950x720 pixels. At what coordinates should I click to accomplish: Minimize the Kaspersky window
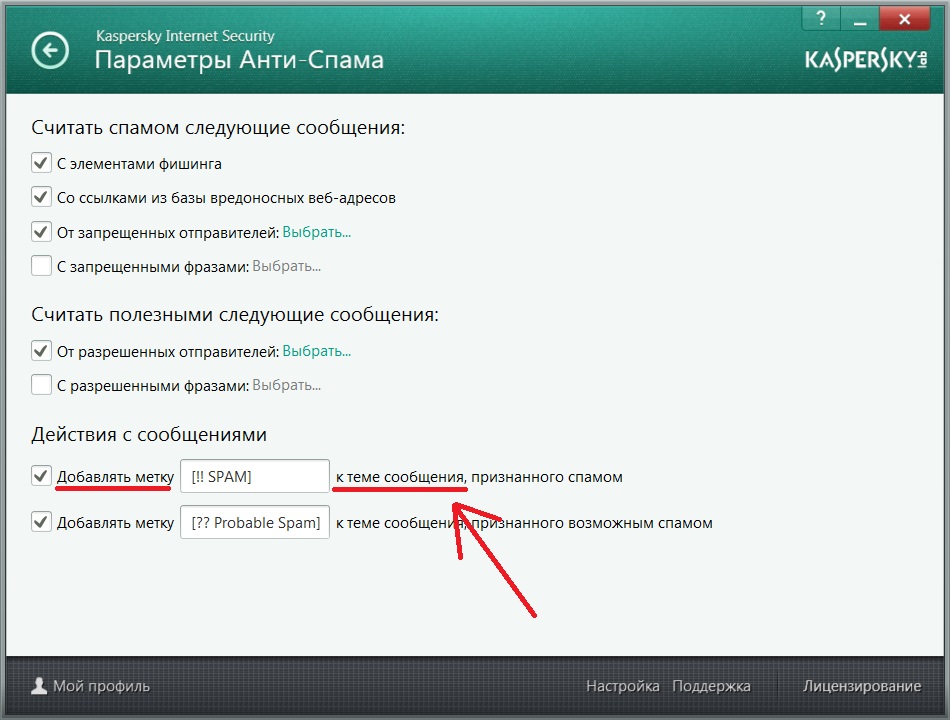[x=860, y=19]
